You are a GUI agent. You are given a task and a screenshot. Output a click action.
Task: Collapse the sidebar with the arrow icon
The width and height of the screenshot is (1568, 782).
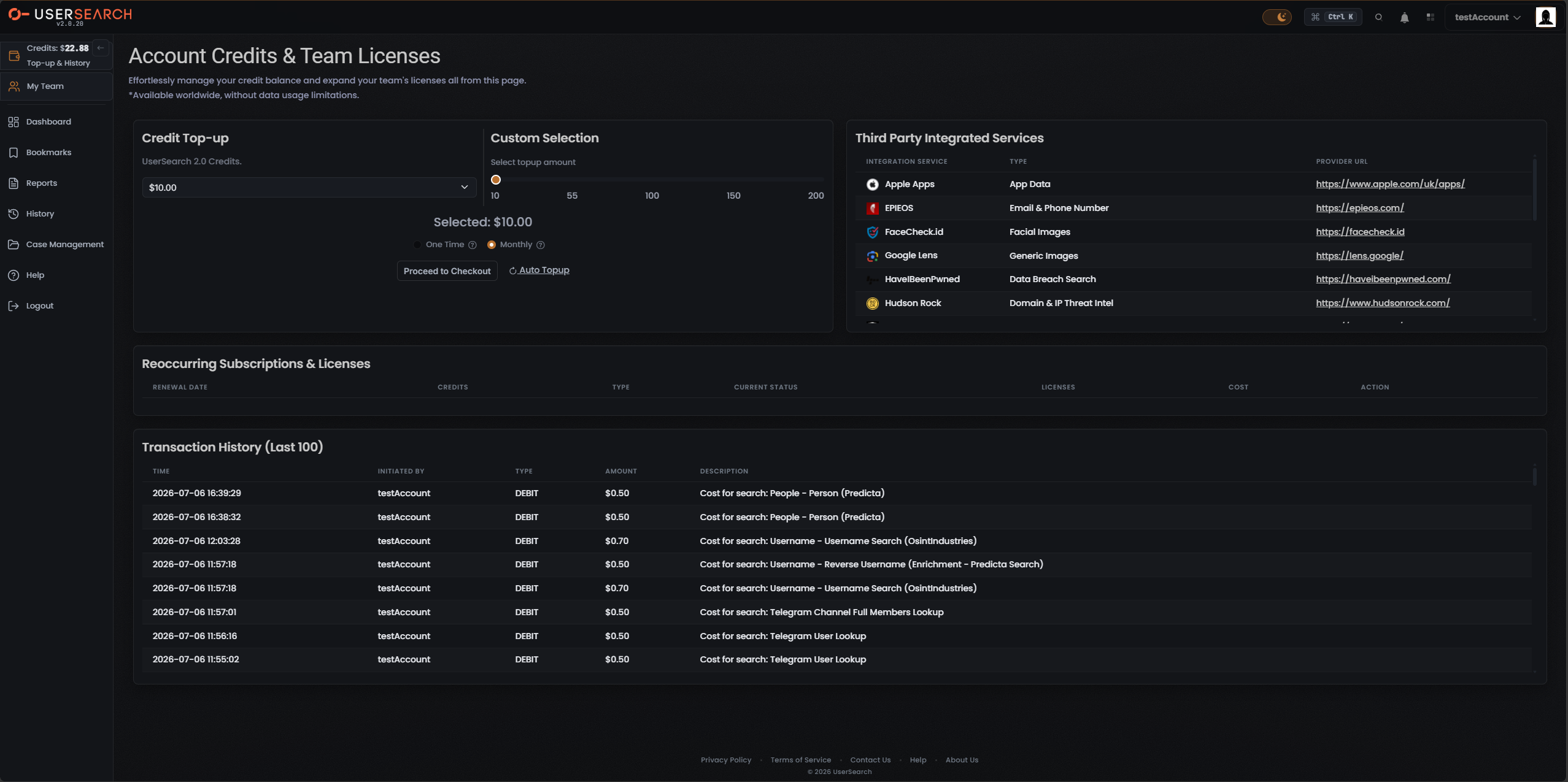100,48
